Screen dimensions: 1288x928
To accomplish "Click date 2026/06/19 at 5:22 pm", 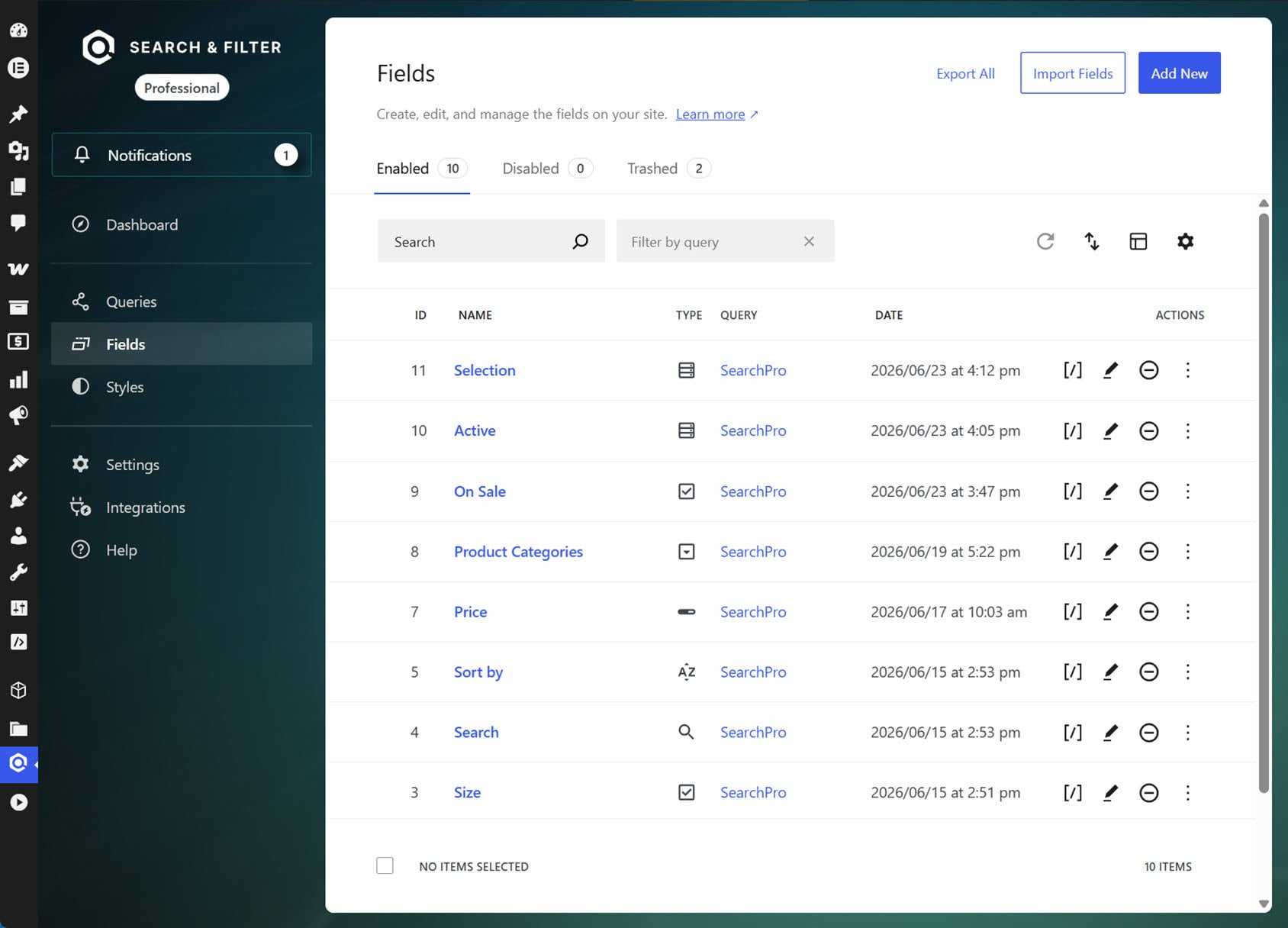I will pos(945,552).
